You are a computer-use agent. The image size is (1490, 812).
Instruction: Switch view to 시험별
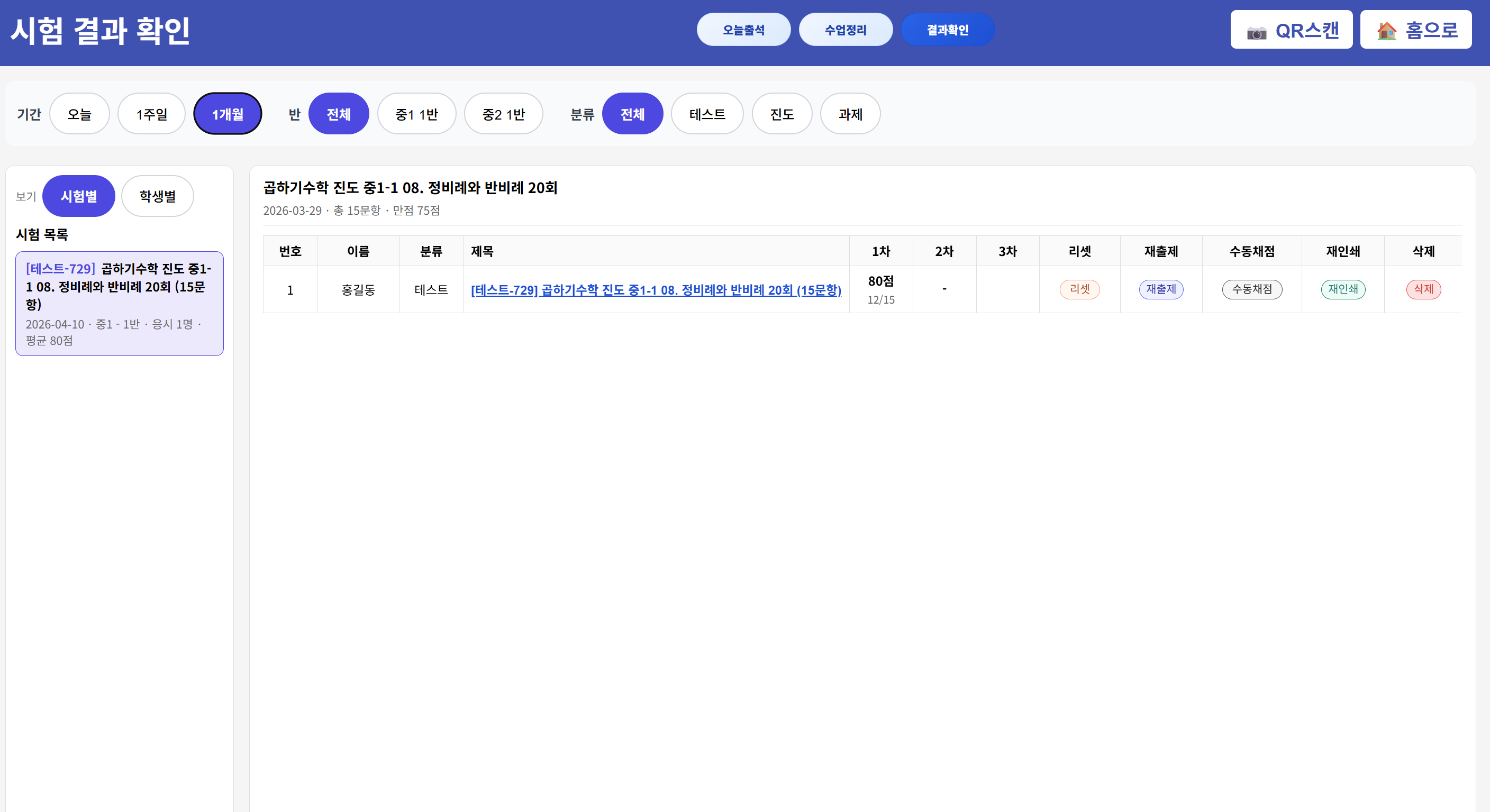pos(79,196)
